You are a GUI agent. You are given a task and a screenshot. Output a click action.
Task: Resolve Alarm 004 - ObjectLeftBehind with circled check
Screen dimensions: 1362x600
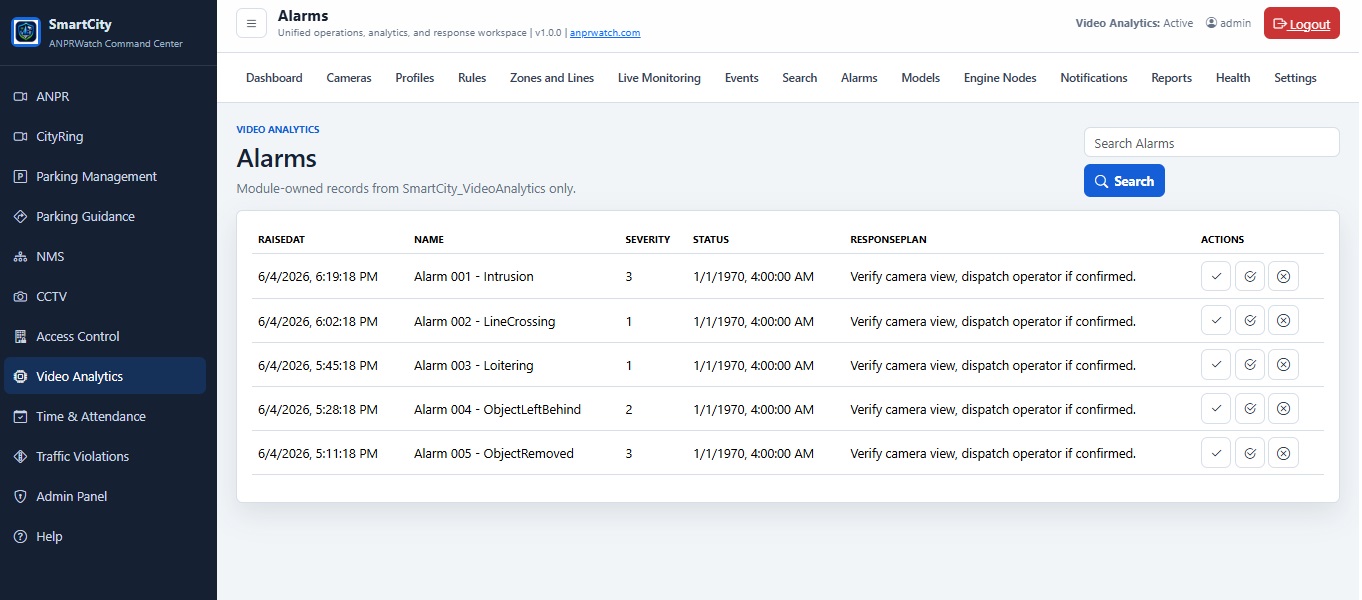[1250, 409]
